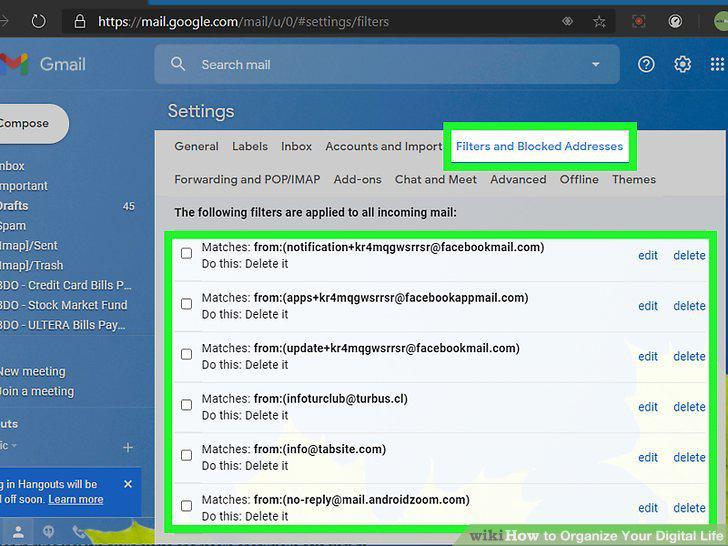Screen dimensions: 728x546
Task: Open the settings gear icon
Action: pyautogui.click(x=682, y=64)
